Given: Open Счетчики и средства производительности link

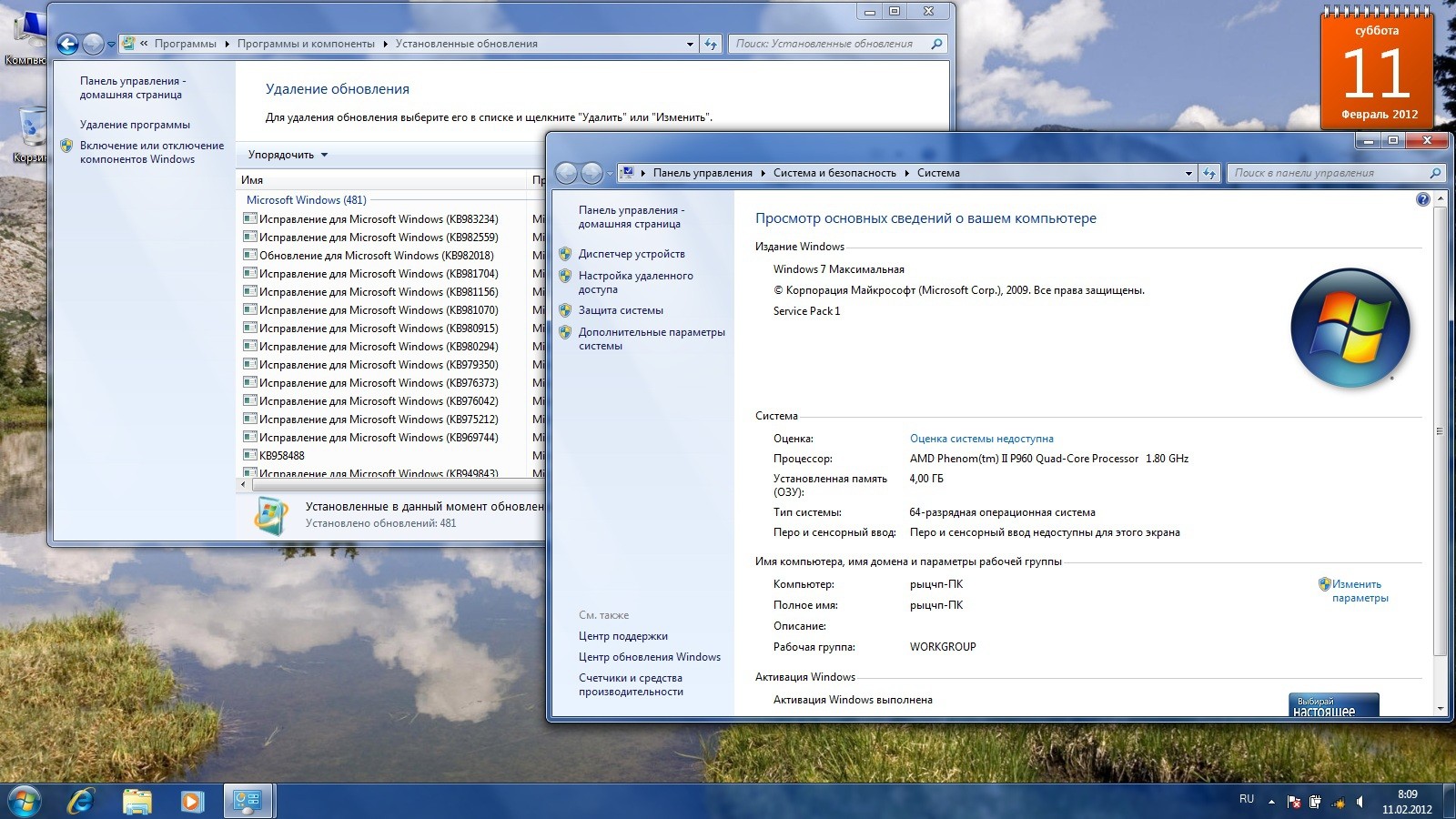Looking at the screenshot, I should (631, 684).
